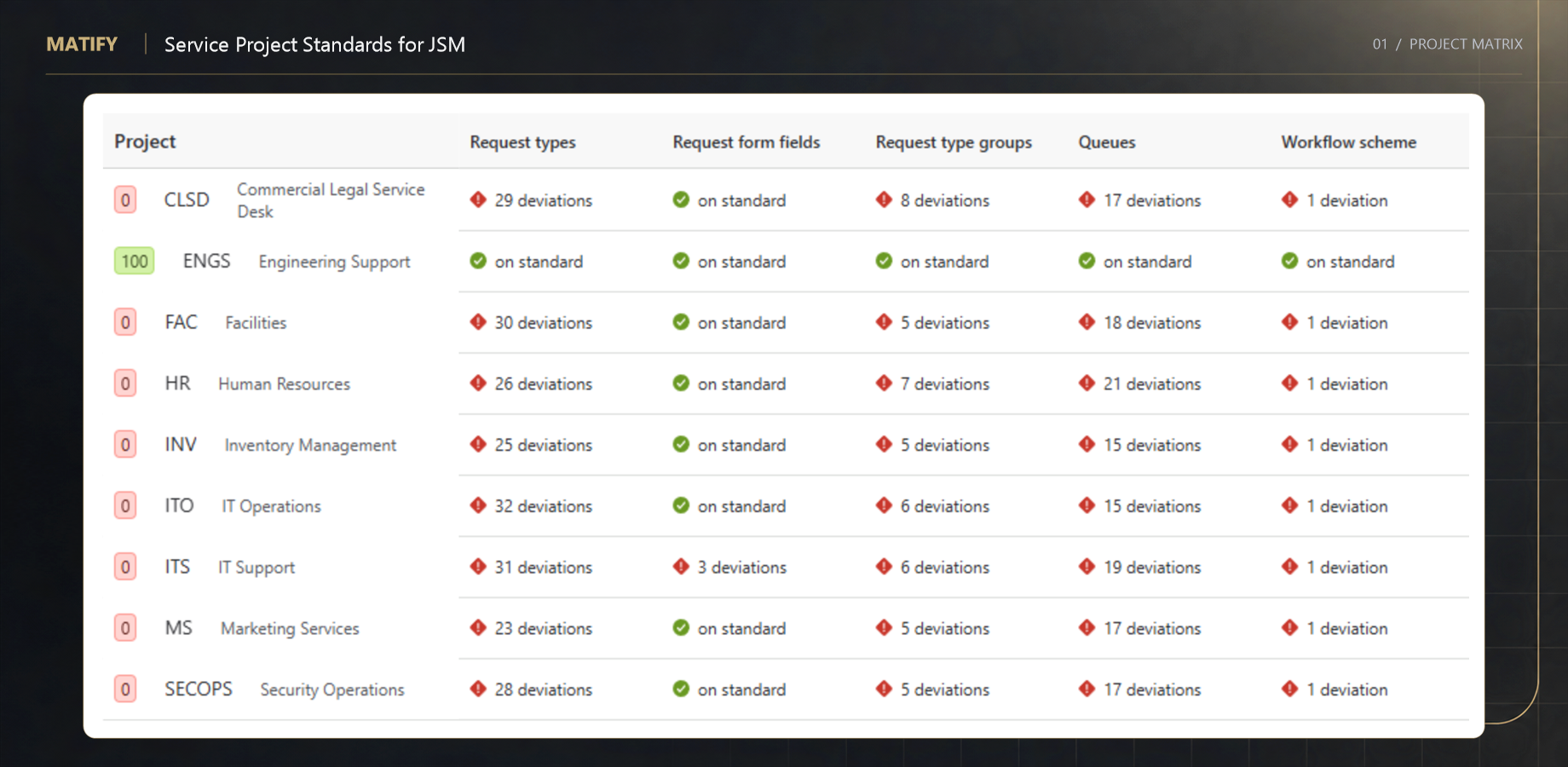Click the '29 deviations' cell text
Viewport: 1568px width, 767px height.
click(543, 200)
